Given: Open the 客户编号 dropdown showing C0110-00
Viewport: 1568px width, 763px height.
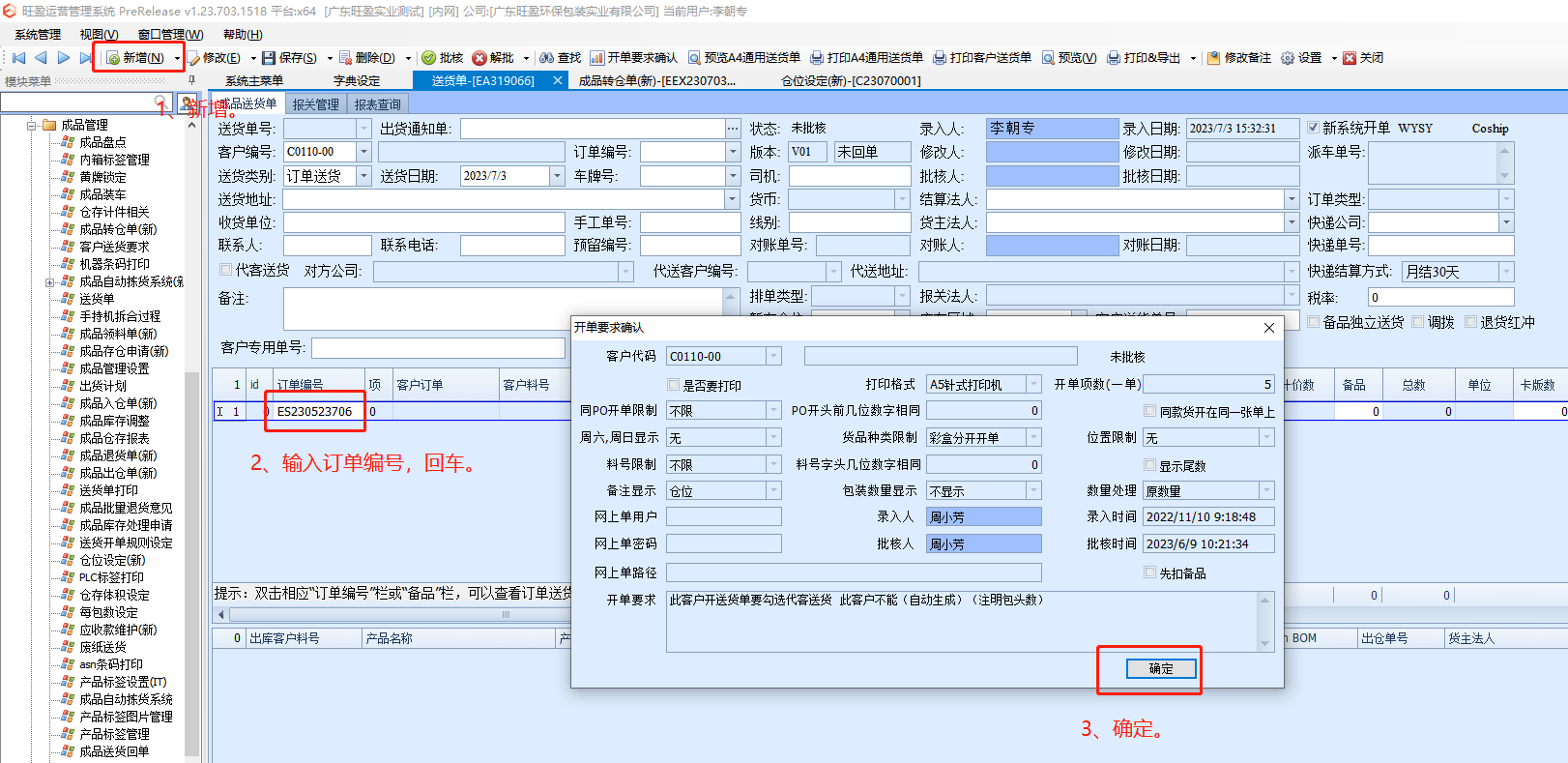Looking at the screenshot, I should click(363, 152).
